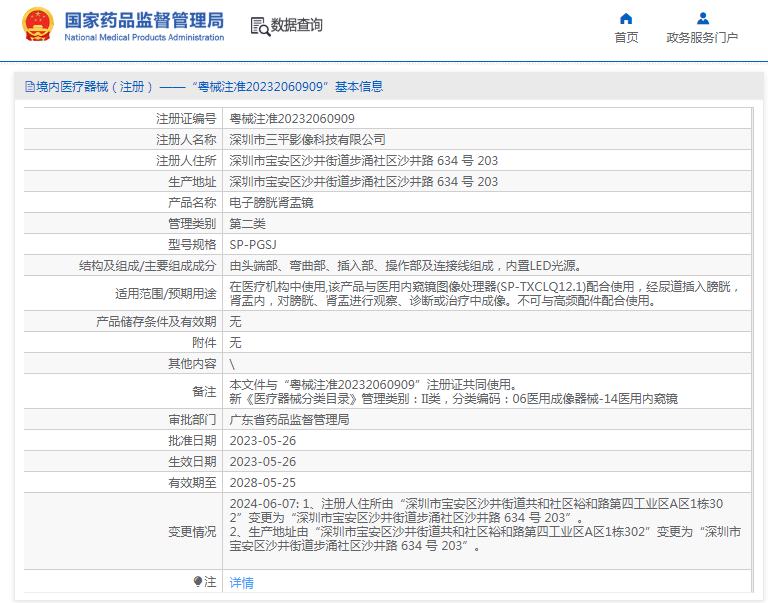
Task: Click 国家药品监督管理局 site title
Action: 144,21
